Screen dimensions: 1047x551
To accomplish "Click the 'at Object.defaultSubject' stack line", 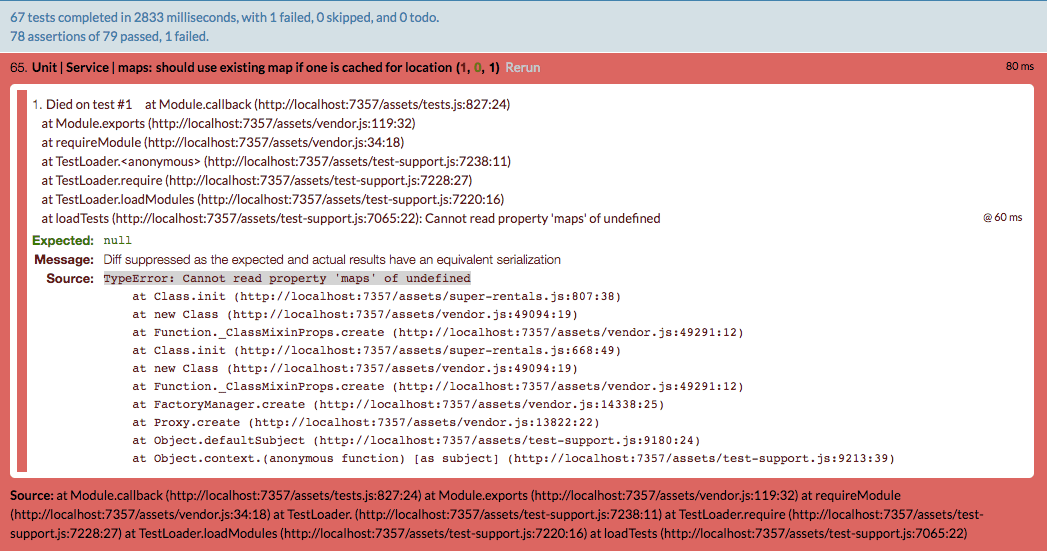I will (x=416, y=440).
